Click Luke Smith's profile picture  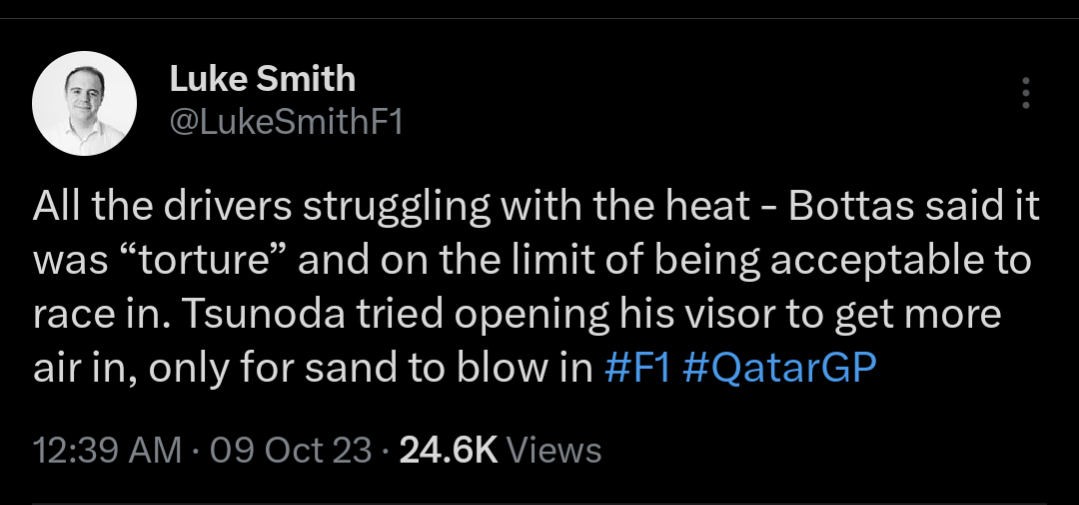[x=84, y=103]
